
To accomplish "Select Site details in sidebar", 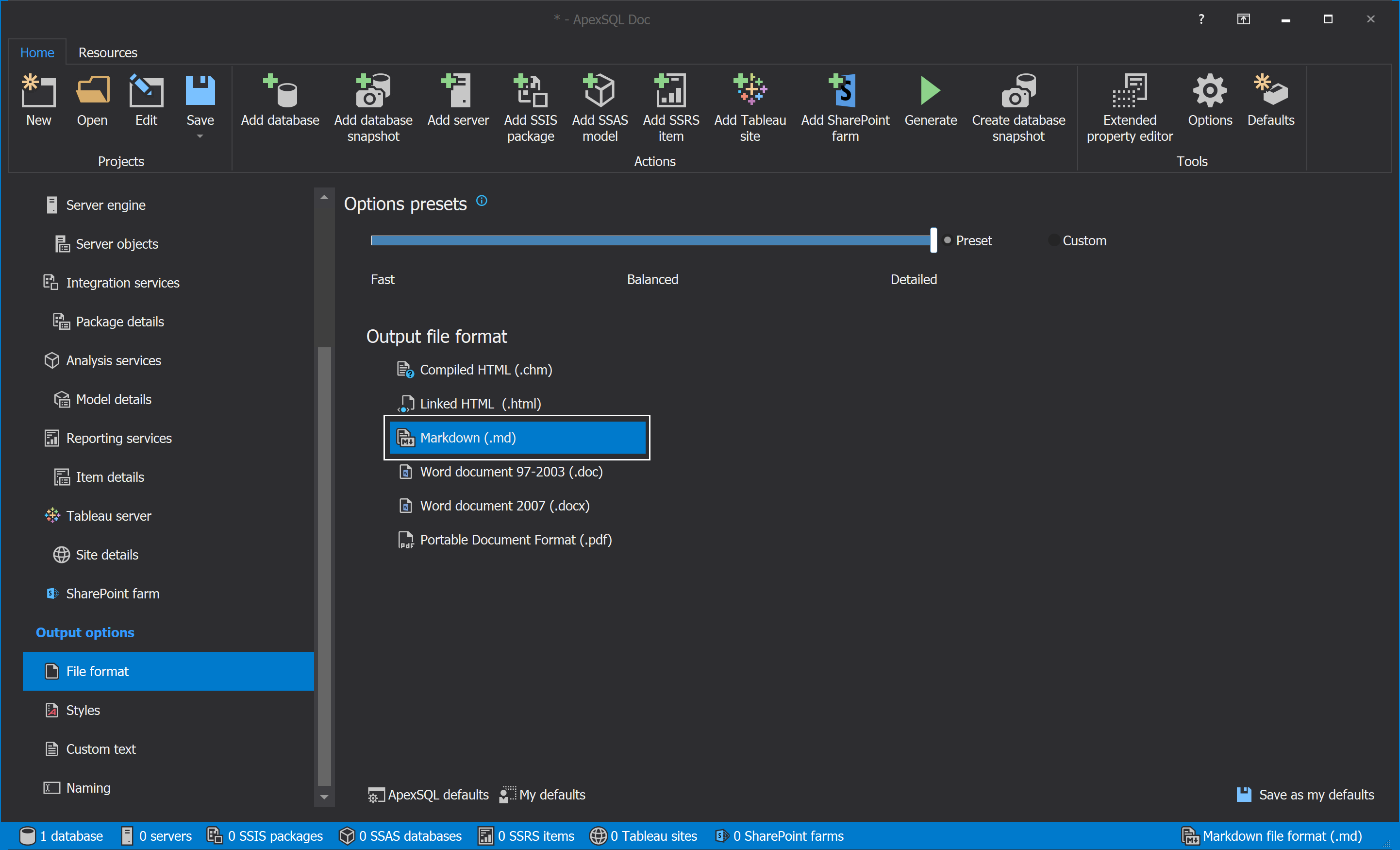I will coord(168,554).
